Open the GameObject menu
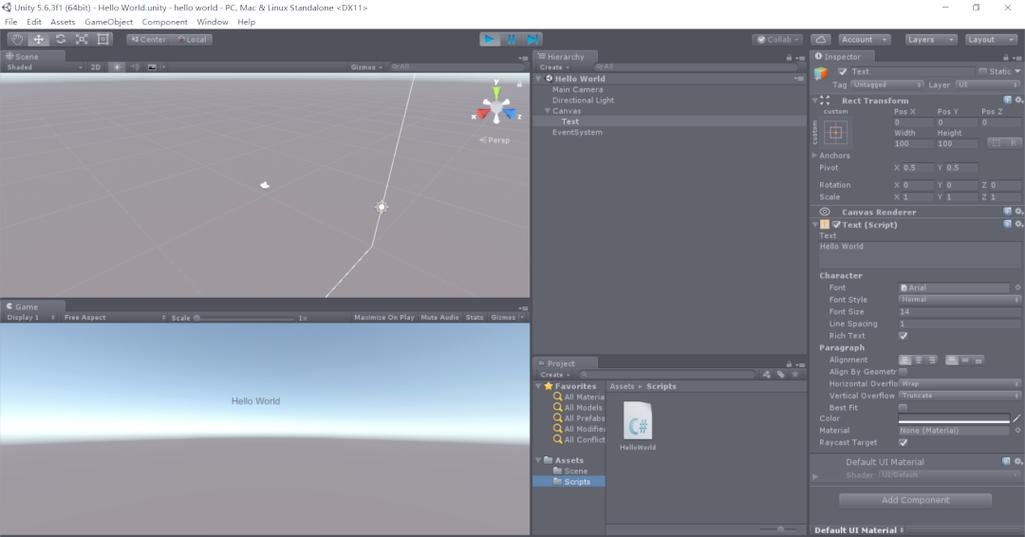Image resolution: width=1025 pixels, height=537 pixels. [109, 22]
